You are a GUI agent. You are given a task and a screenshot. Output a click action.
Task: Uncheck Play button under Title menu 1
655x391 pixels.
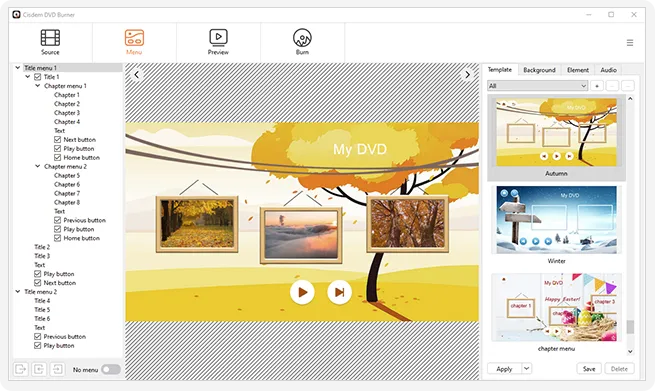point(38,274)
